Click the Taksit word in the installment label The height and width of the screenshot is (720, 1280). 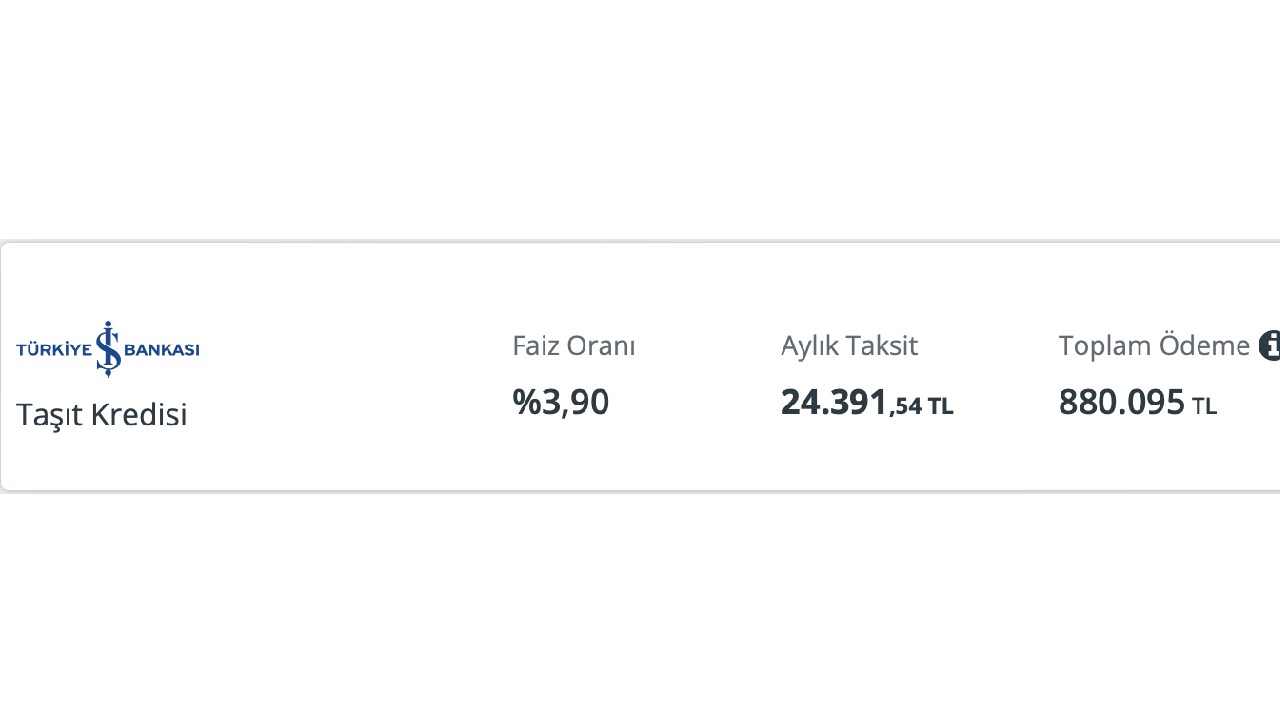(883, 346)
